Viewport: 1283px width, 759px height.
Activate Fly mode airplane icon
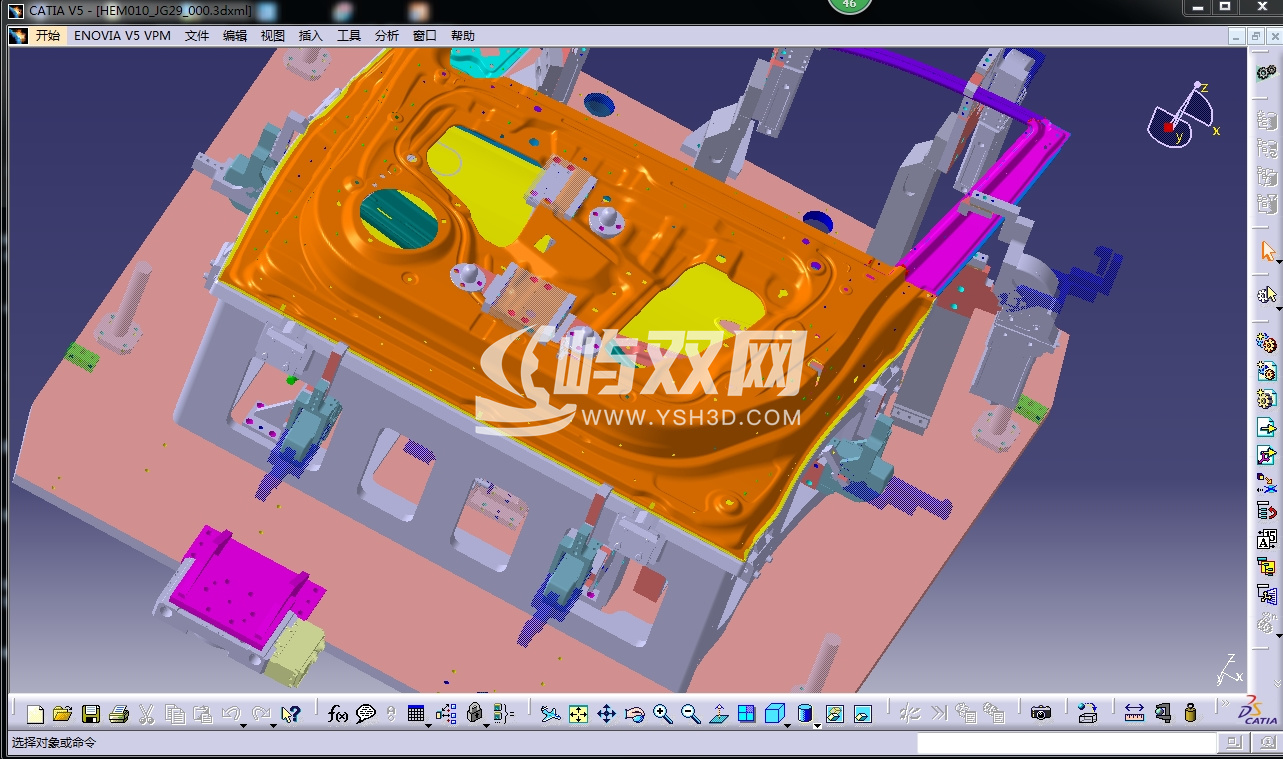tap(549, 713)
